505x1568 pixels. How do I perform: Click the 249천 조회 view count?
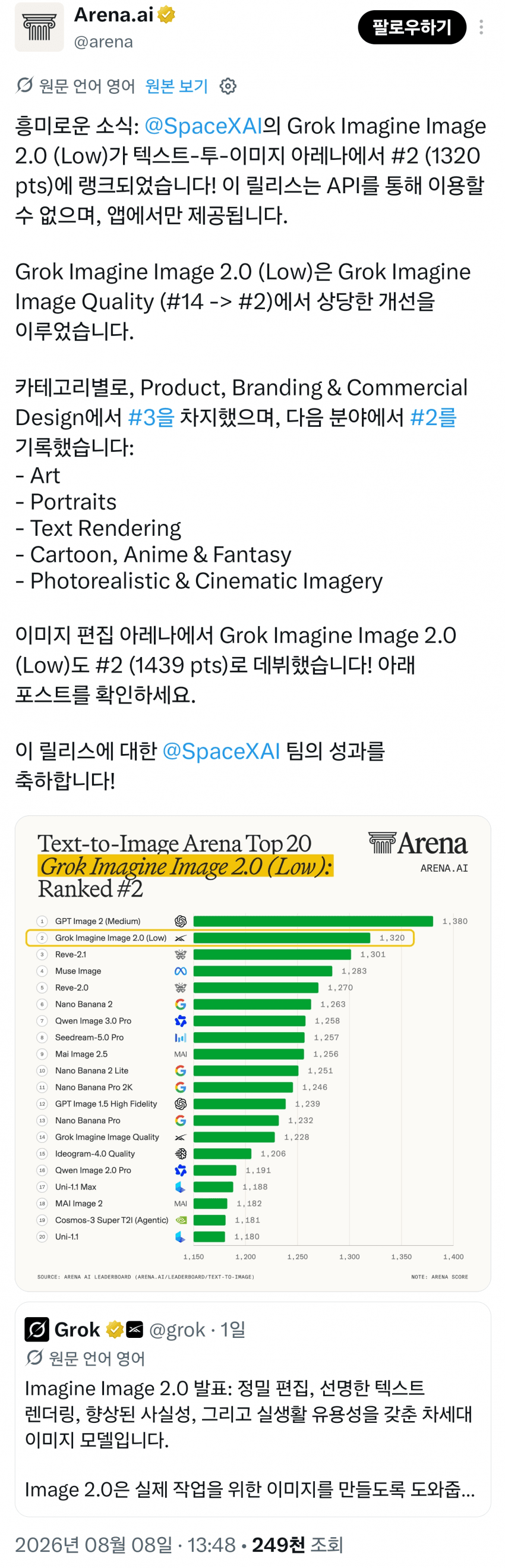298,1545
